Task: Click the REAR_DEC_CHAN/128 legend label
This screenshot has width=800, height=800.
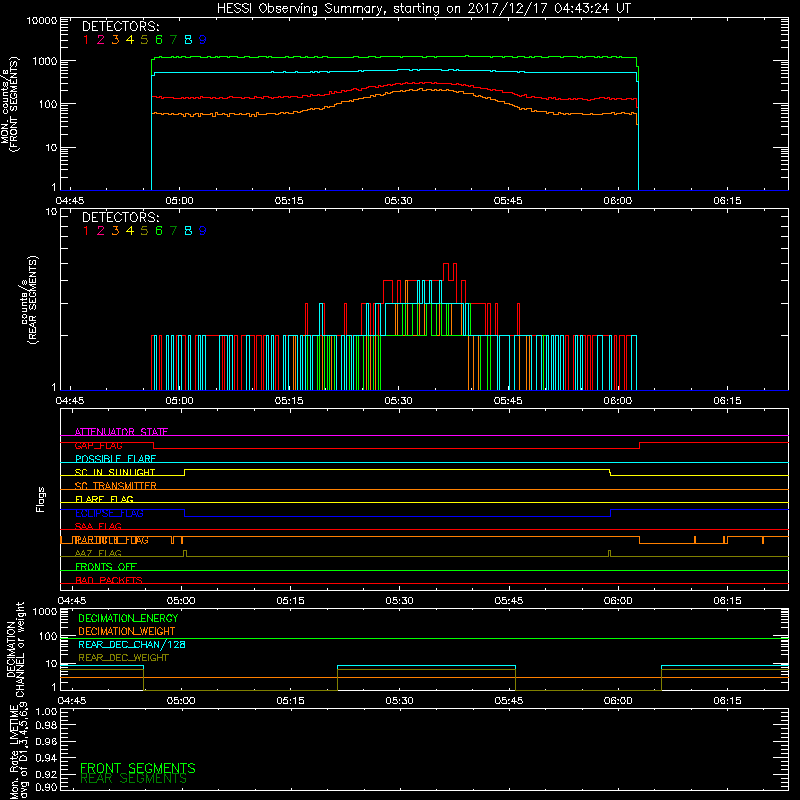Action: [x=132, y=644]
